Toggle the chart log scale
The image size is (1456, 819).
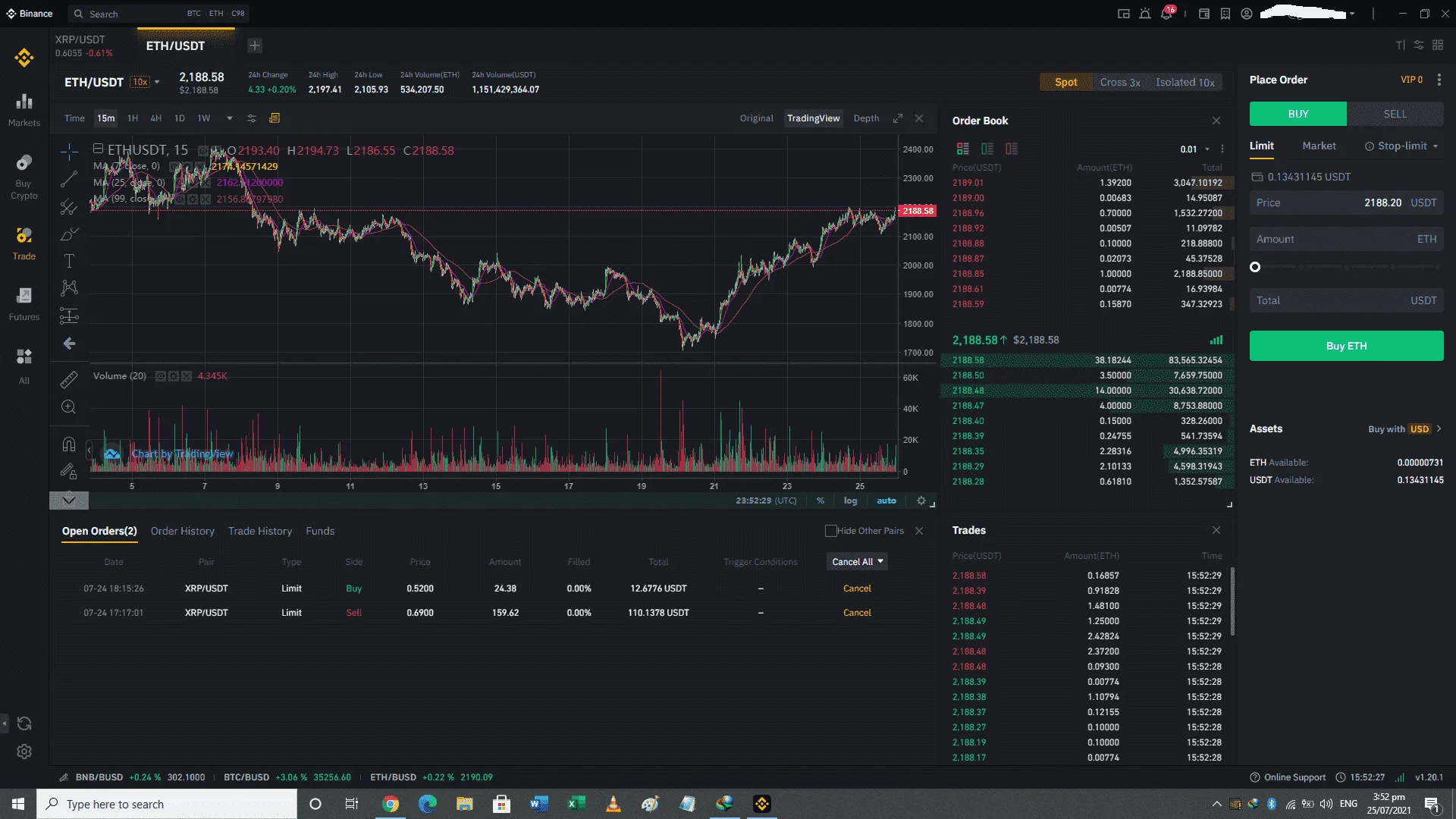click(x=851, y=500)
